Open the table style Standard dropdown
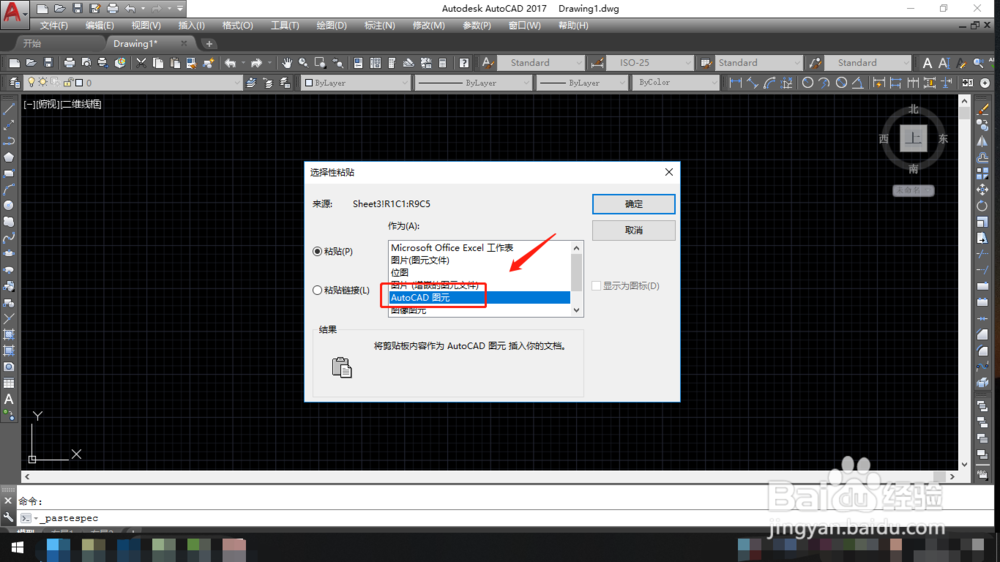The height and width of the screenshot is (562, 1000). (759, 63)
